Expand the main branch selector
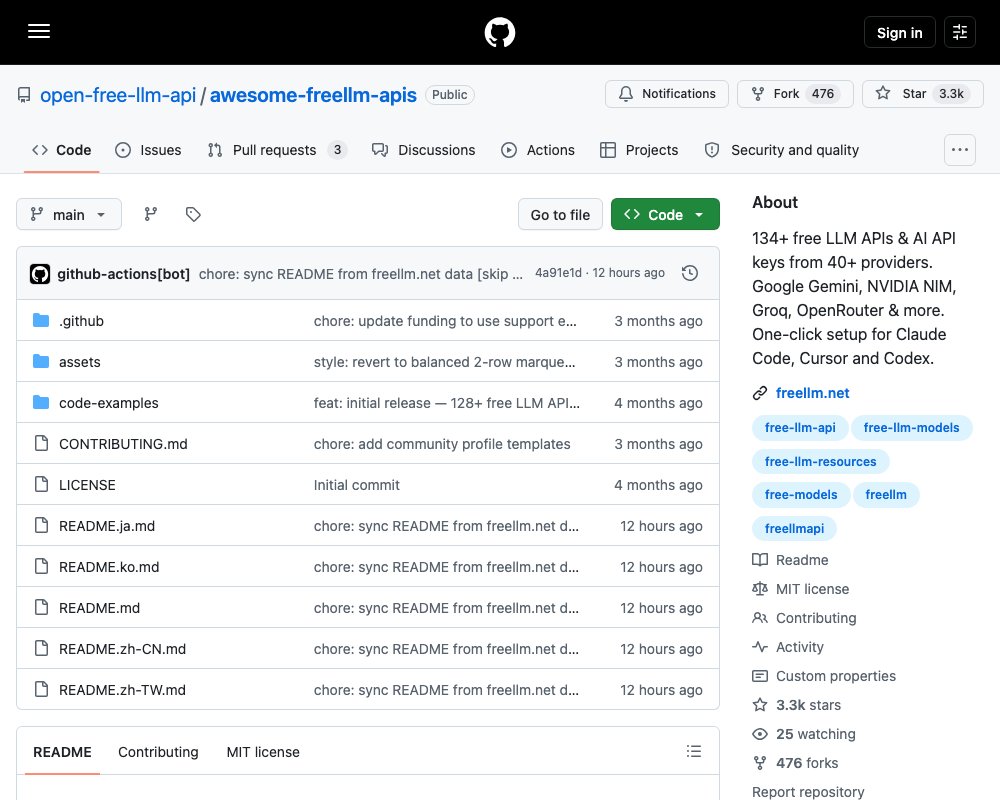This screenshot has width=1000, height=800. pos(69,214)
